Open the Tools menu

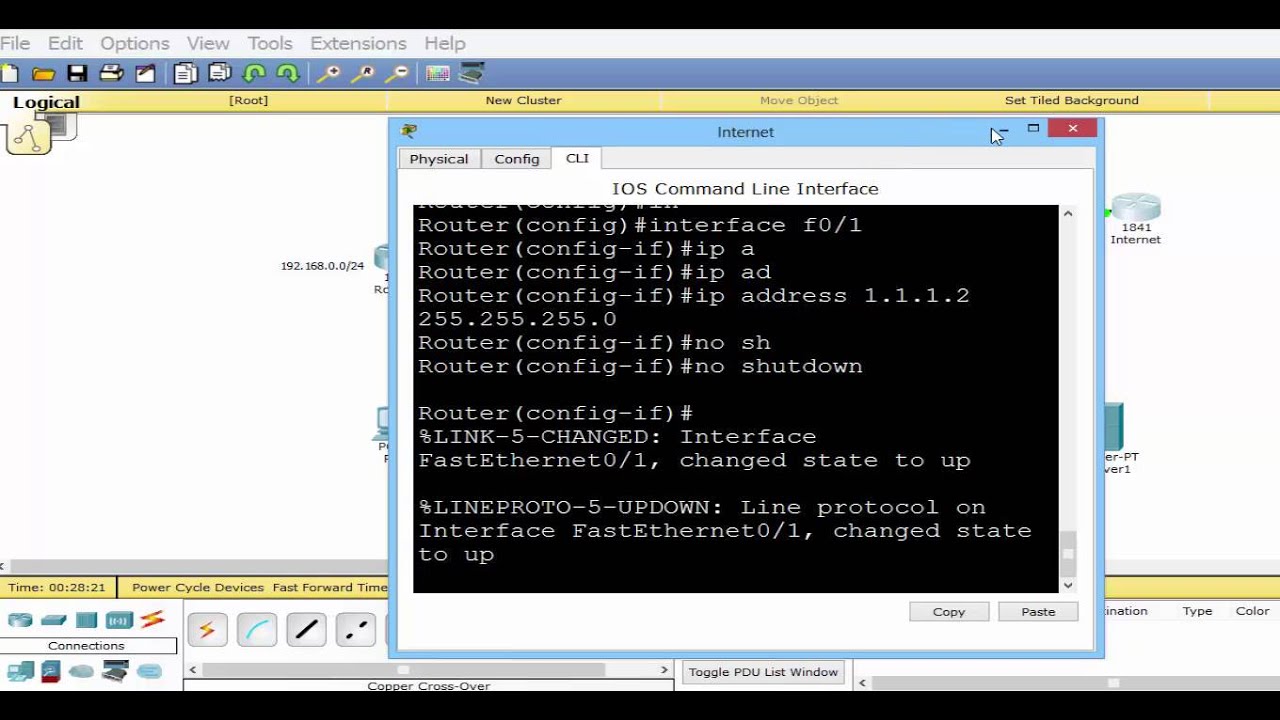coord(270,43)
